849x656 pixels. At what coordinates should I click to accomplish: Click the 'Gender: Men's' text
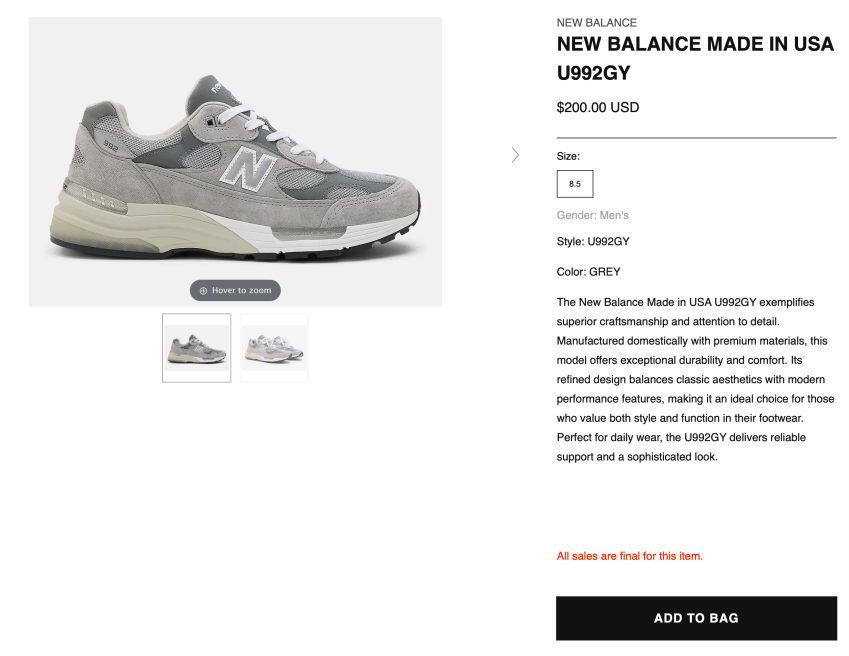click(592, 215)
